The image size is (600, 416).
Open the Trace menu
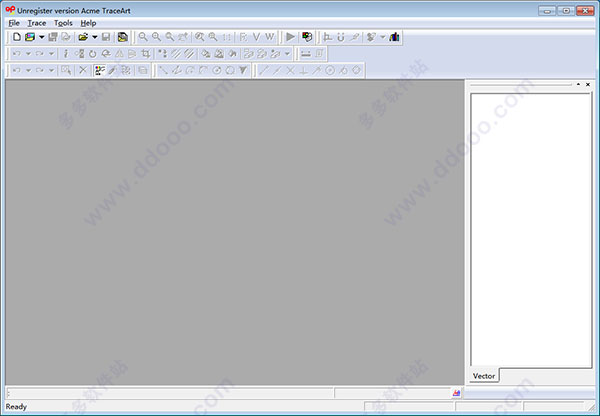click(x=36, y=23)
